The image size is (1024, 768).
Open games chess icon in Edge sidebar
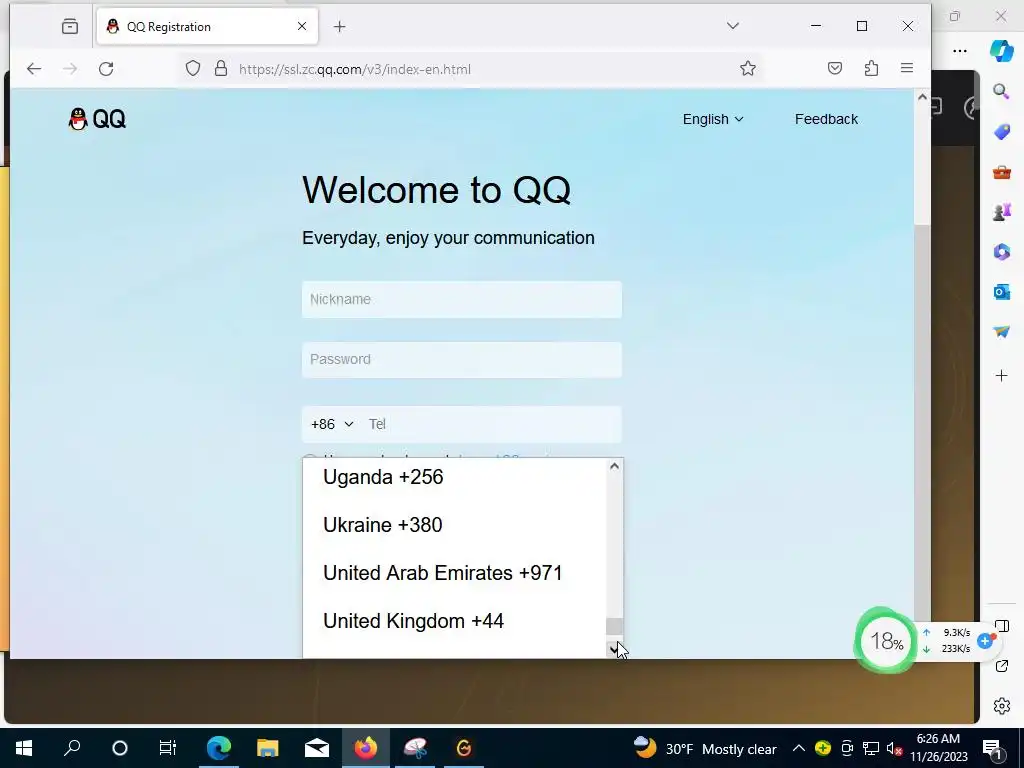pos(1001,212)
